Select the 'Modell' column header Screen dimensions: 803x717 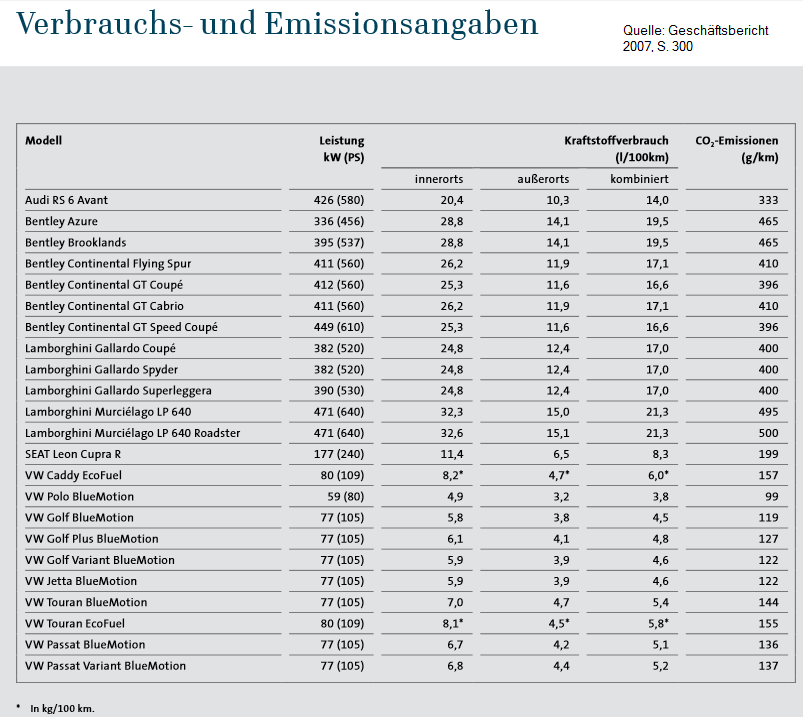(x=44, y=140)
